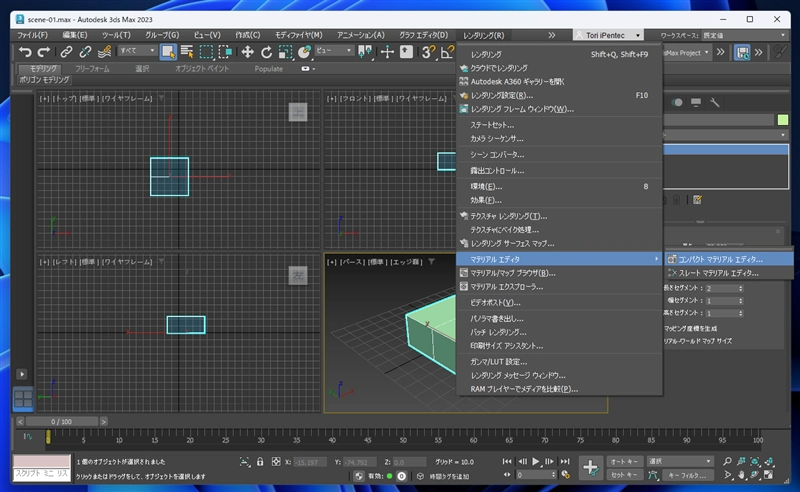Switch to the オブジェクト ペイント ribbon tab
The width and height of the screenshot is (800, 492).
[x=202, y=68]
